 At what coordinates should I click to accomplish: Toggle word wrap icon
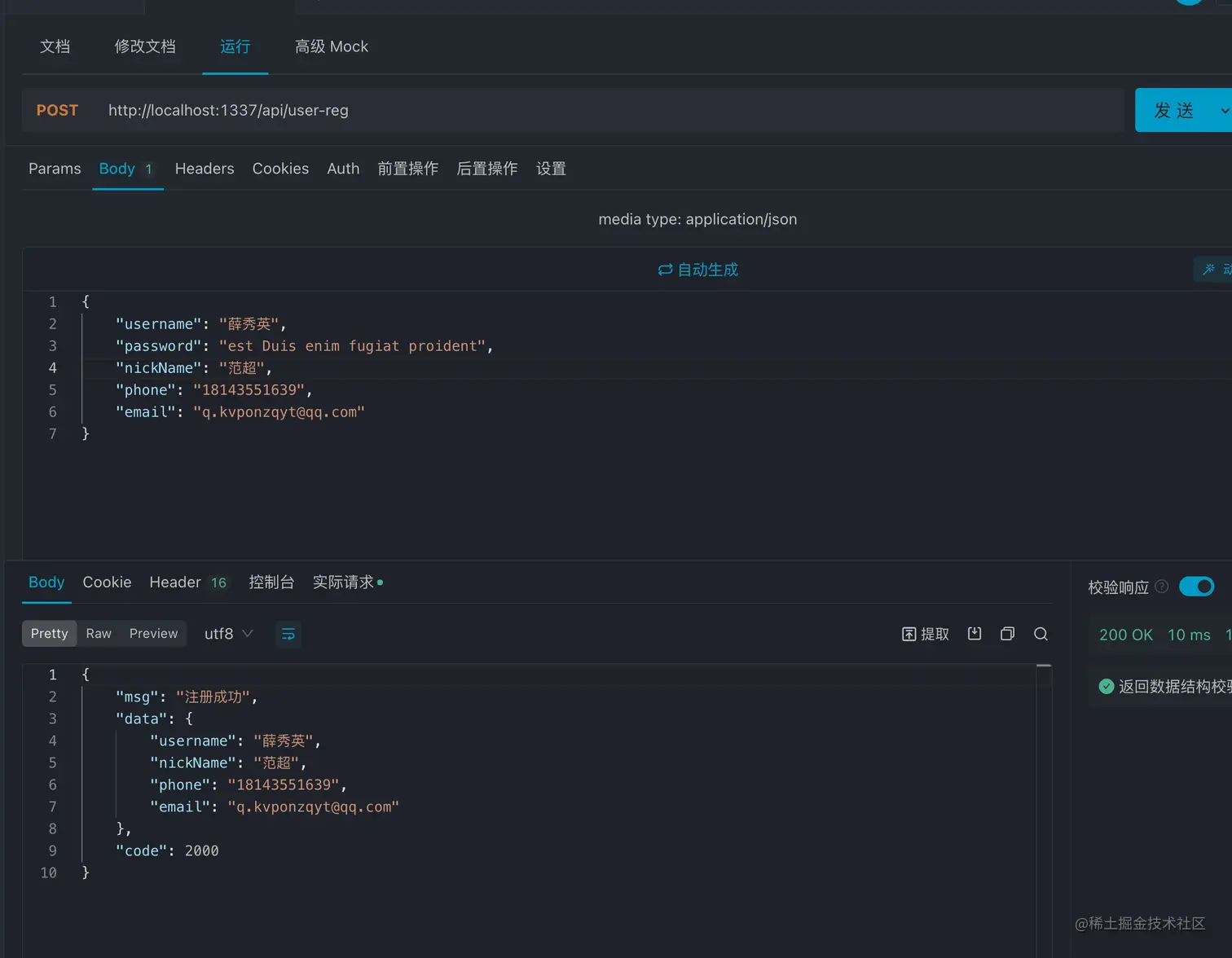pyautogui.click(x=288, y=634)
